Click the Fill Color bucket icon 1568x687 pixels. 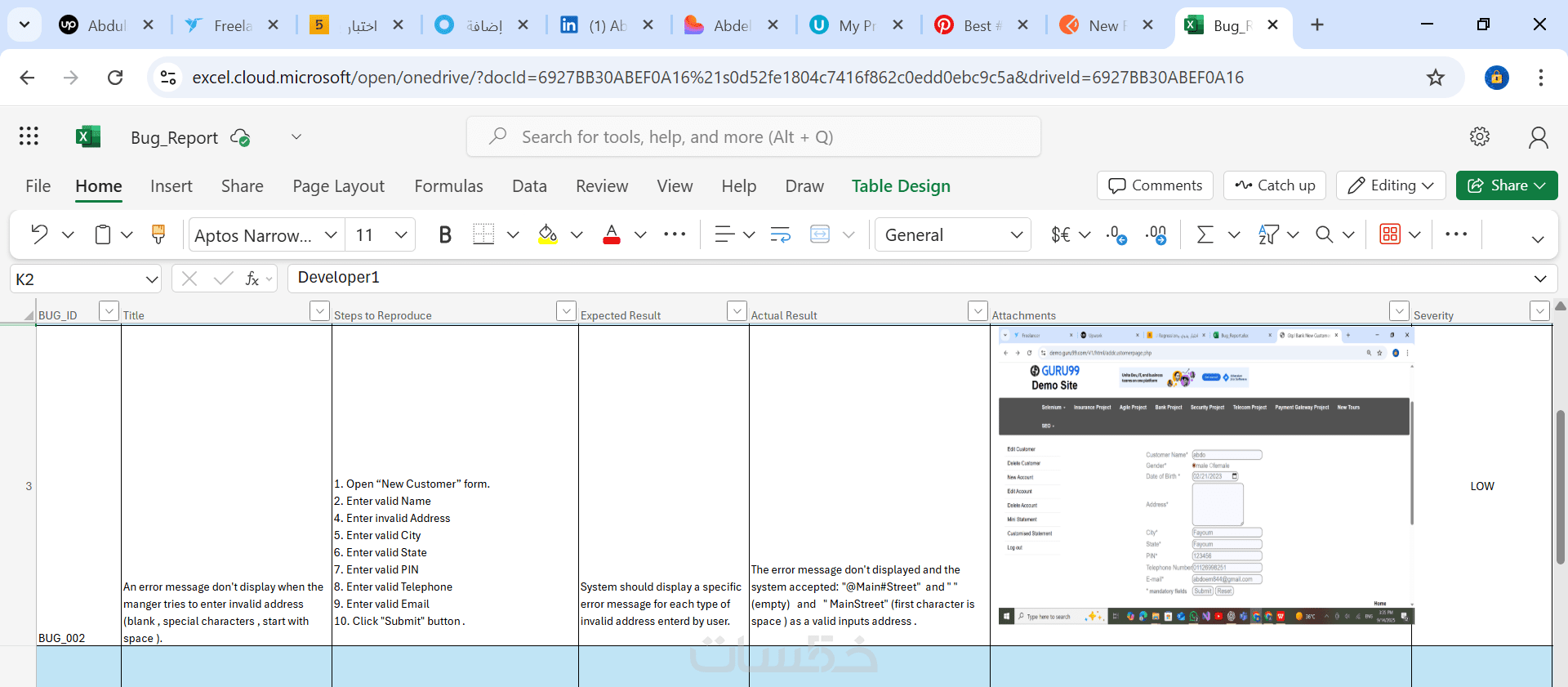click(x=548, y=235)
